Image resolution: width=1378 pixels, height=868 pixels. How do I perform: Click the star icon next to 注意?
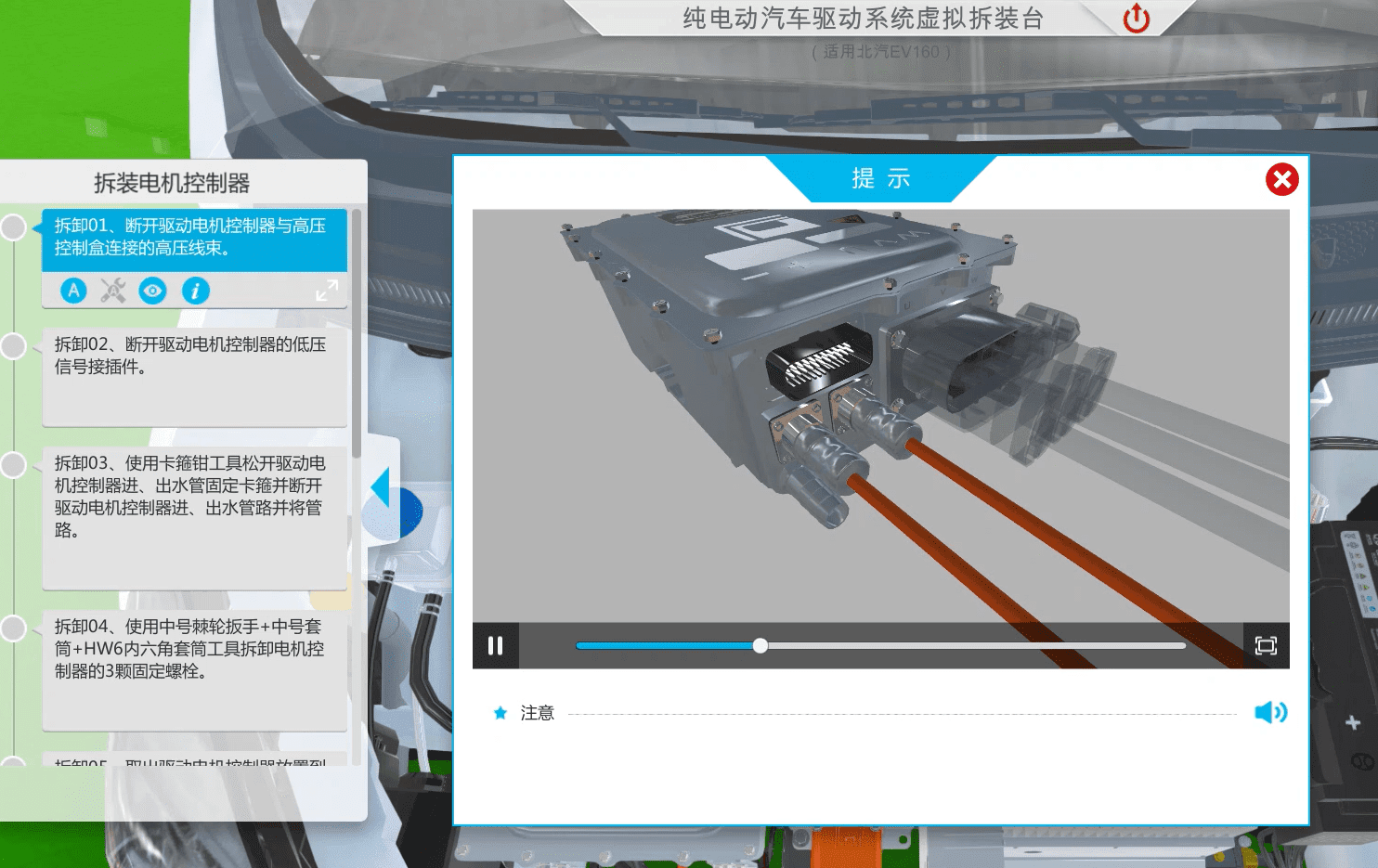(x=500, y=713)
